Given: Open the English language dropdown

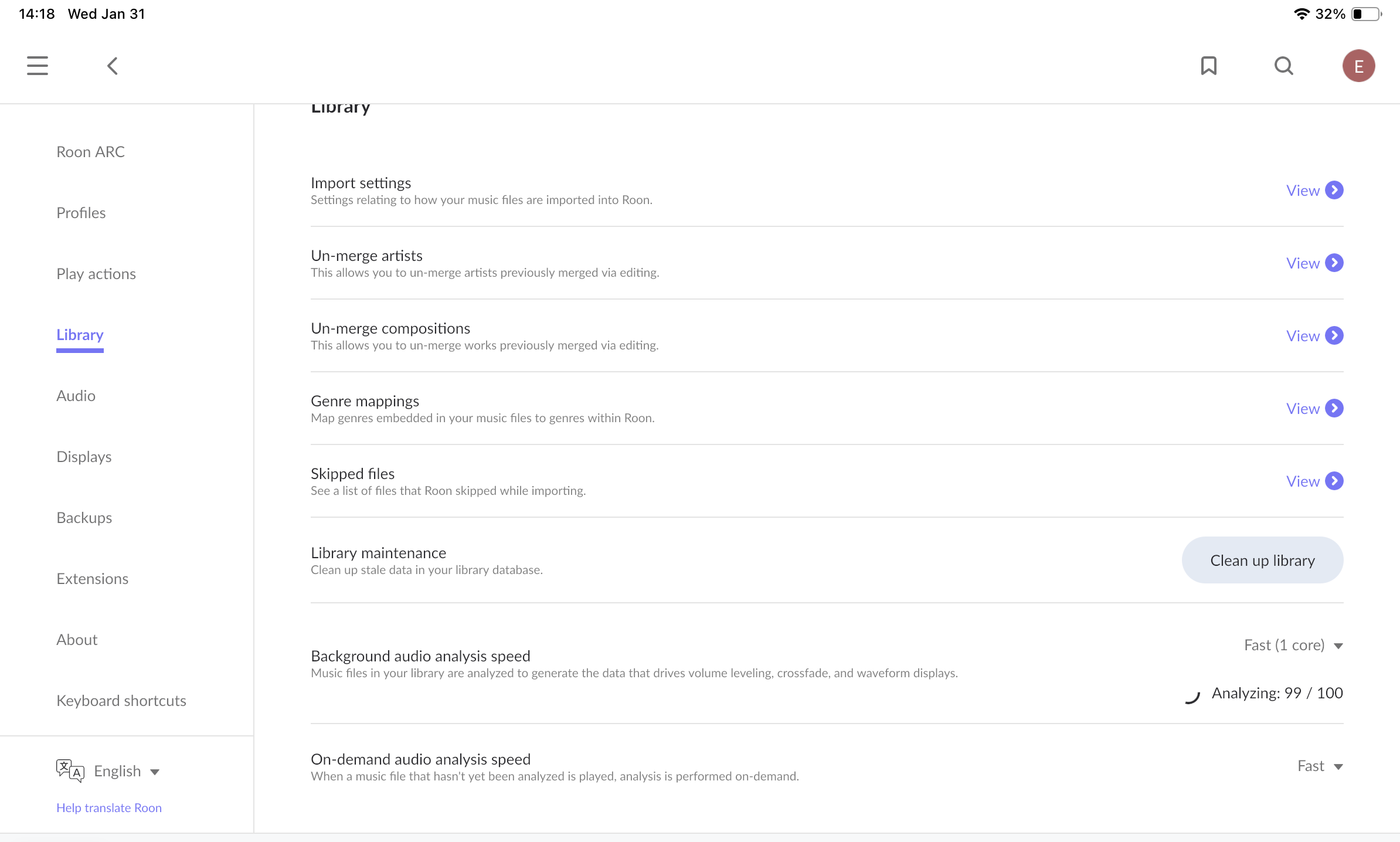Looking at the screenshot, I should tap(127, 771).
